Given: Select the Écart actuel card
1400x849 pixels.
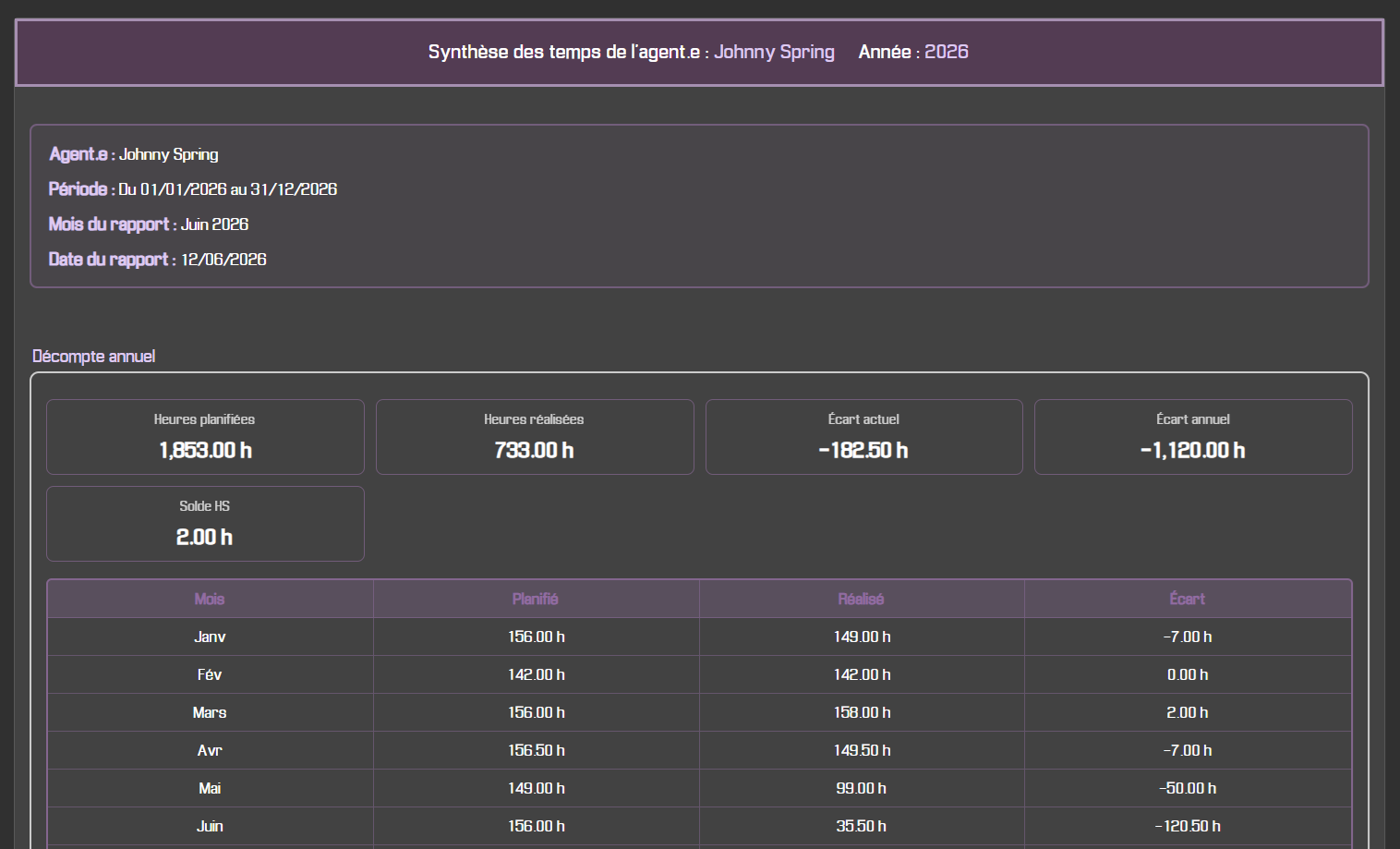Looking at the screenshot, I should [x=864, y=437].
